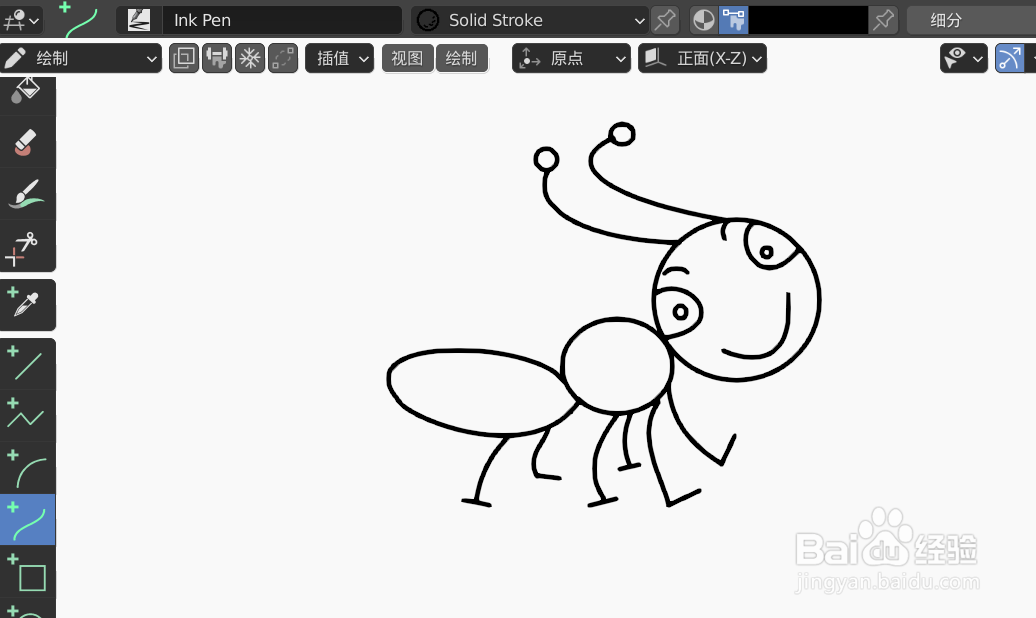Open the black color swatch picker
This screenshot has width=1036, height=618.
[808, 20]
